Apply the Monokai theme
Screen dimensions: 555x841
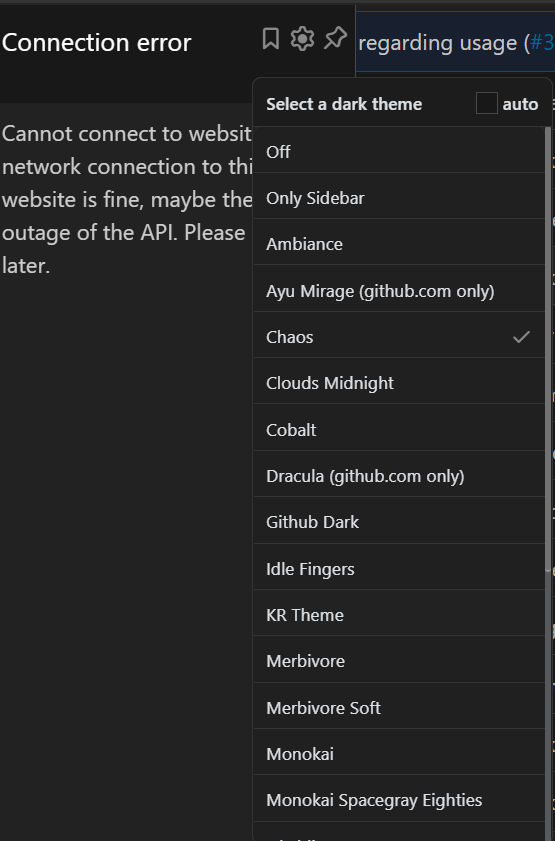(399, 754)
